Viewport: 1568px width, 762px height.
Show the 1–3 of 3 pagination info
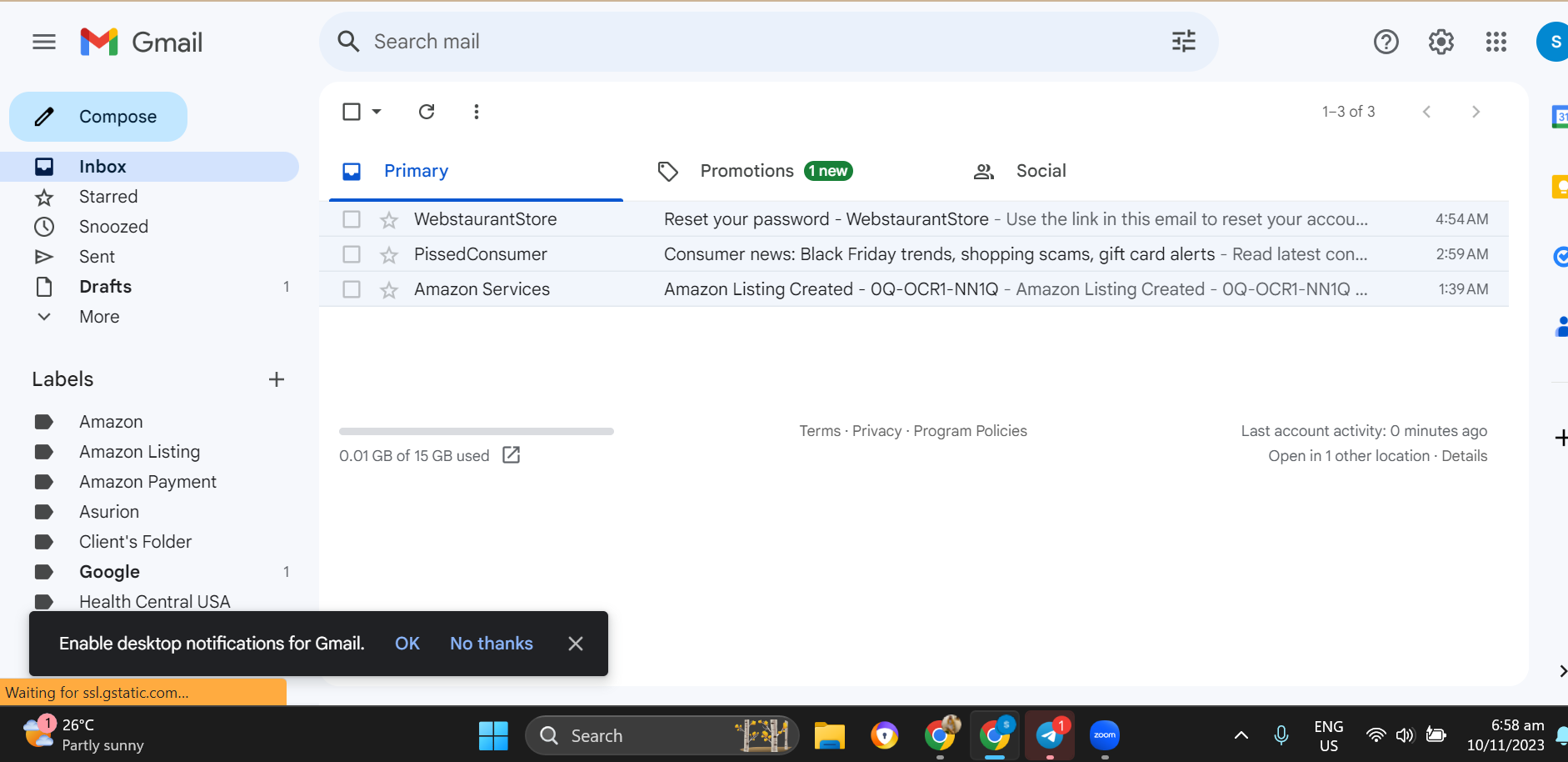(x=1348, y=112)
